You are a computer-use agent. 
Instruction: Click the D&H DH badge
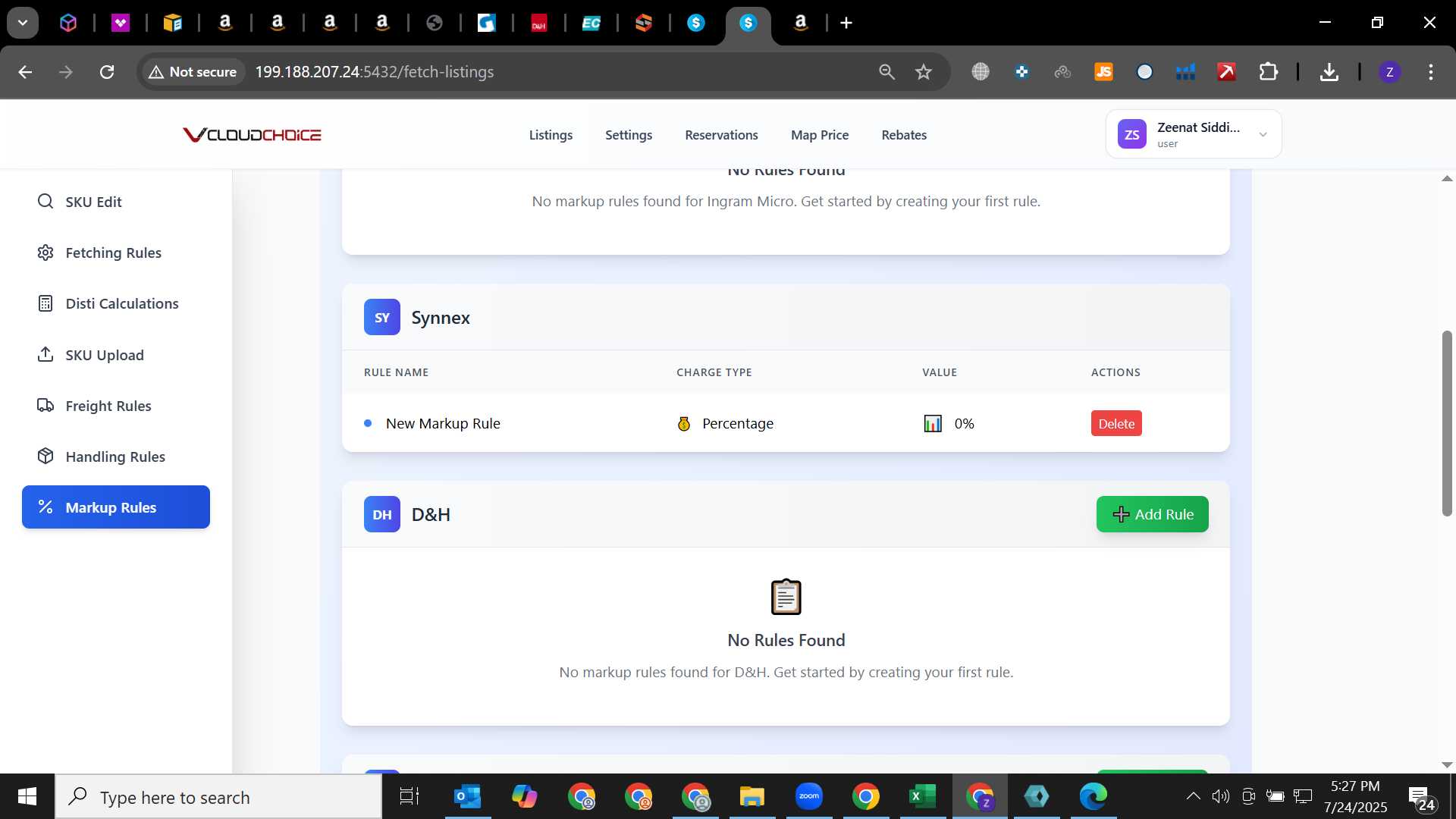click(382, 514)
